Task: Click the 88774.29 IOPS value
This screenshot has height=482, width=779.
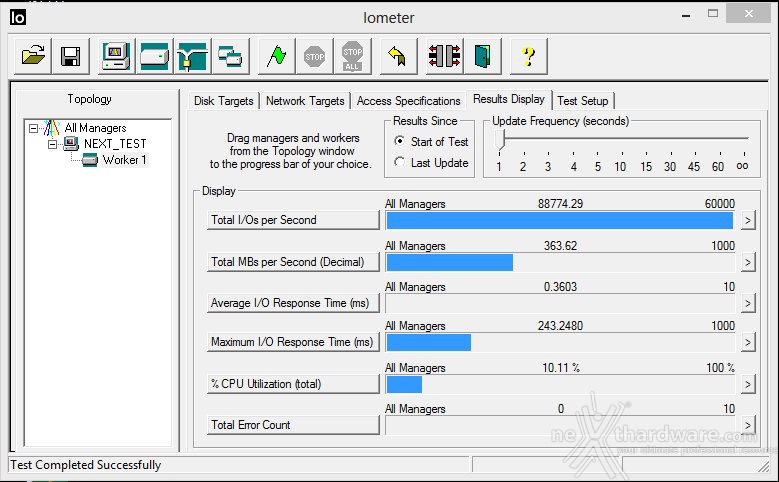Action: point(560,204)
